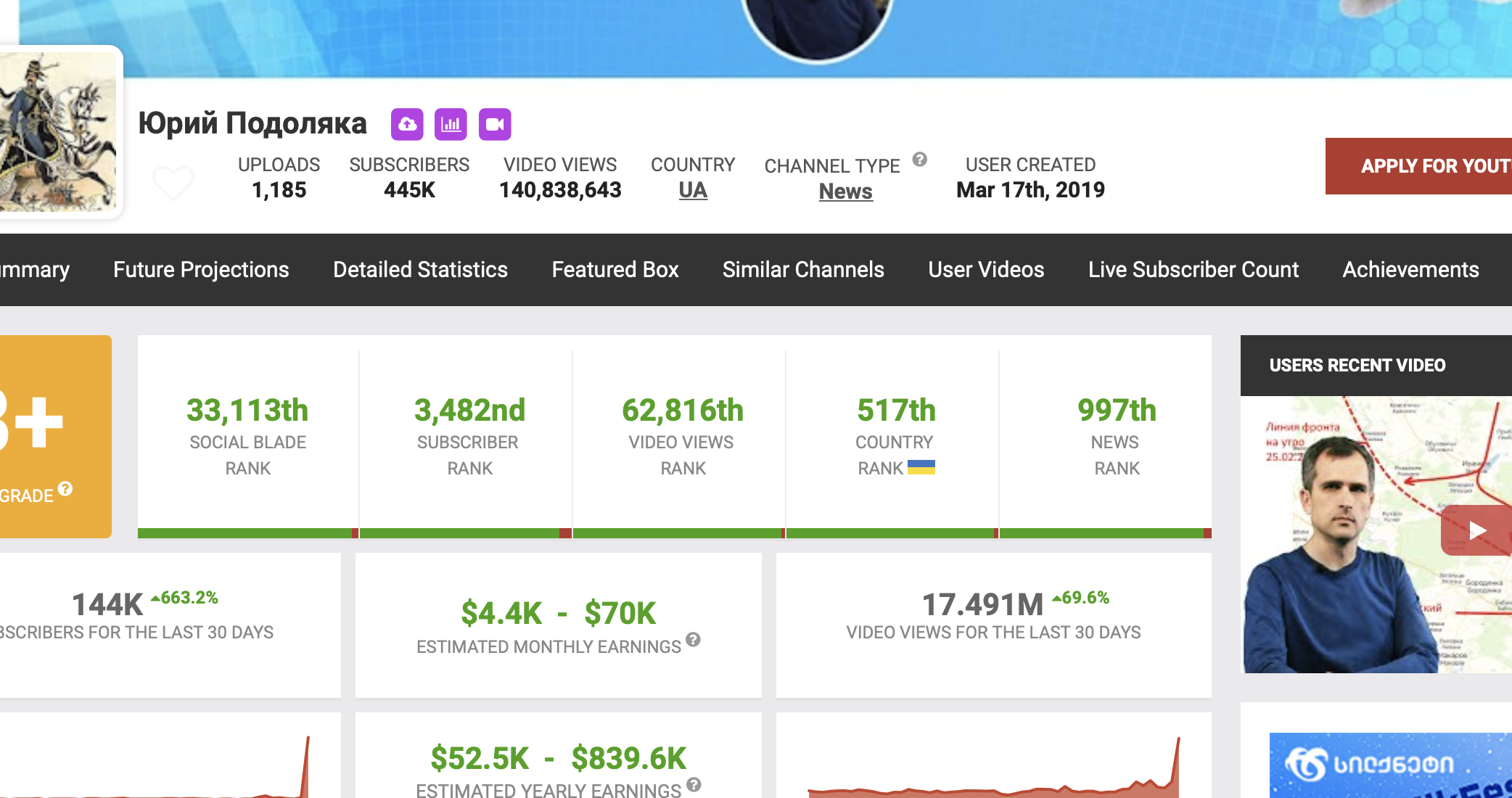This screenshot has height=798, width=1512.
Task: Switch to the Featured Box tab
Action: click(615, 270)
